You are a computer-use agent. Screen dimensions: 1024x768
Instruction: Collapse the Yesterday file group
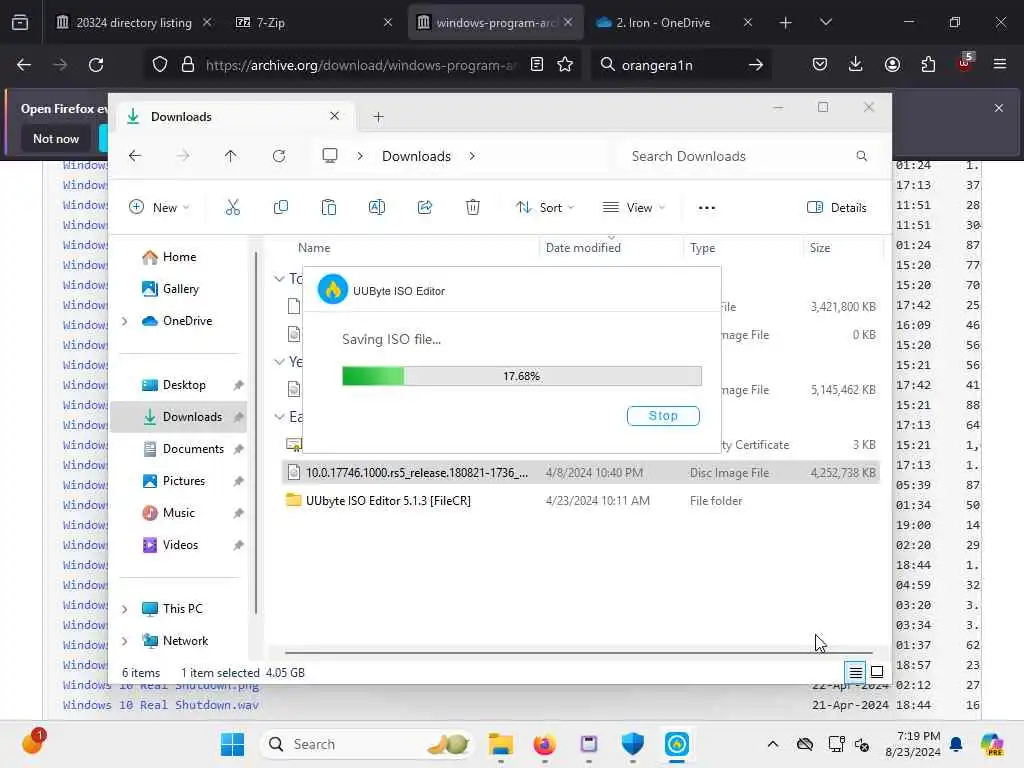[x=280, y=361]
